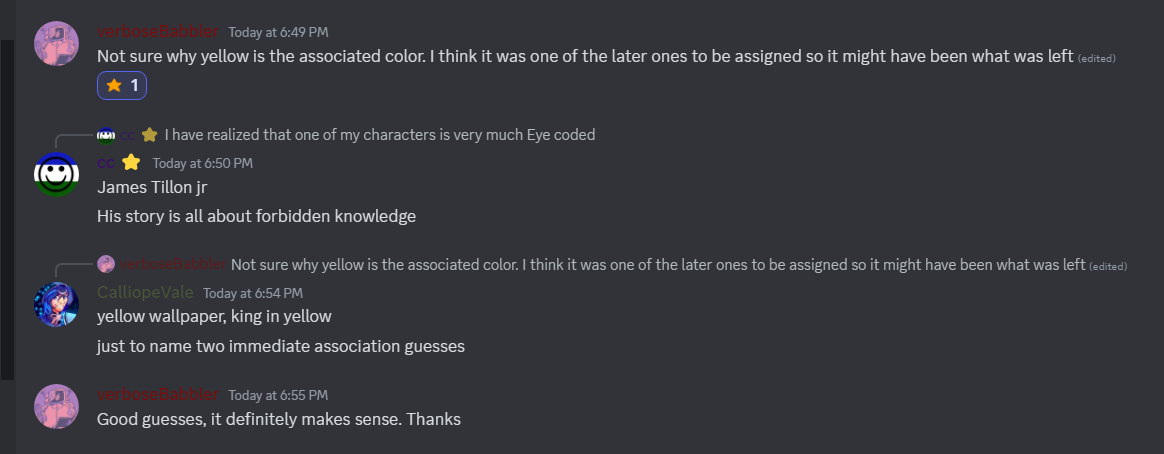Image resolution: width=1164 pixels, height=454 pixels.
Task: Click the "Today at 6:55 PM" timestamp
Action: pyautogui.click(x=278, y=395)
